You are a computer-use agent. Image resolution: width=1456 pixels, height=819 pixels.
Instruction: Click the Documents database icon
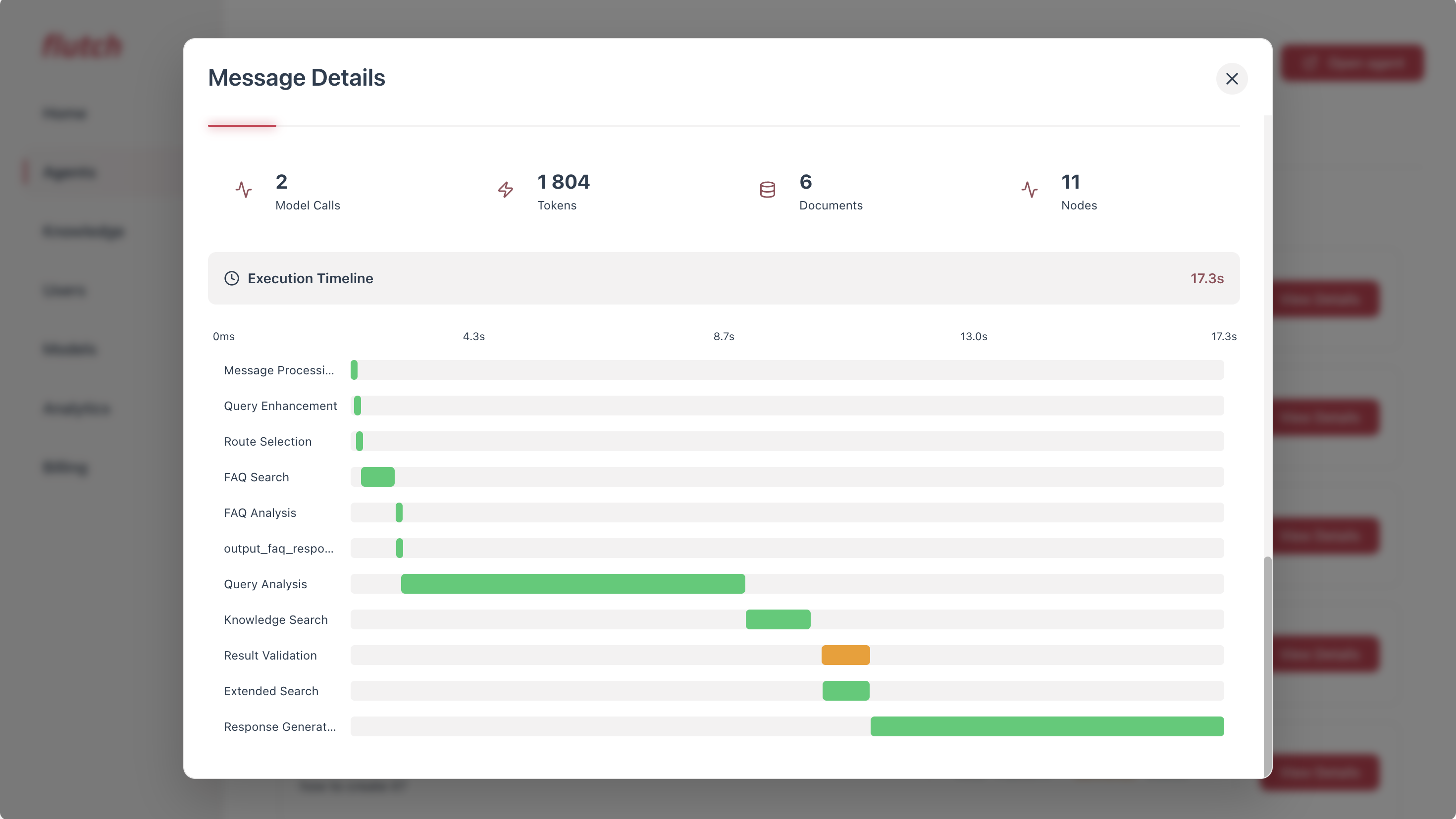coord(767,190)
